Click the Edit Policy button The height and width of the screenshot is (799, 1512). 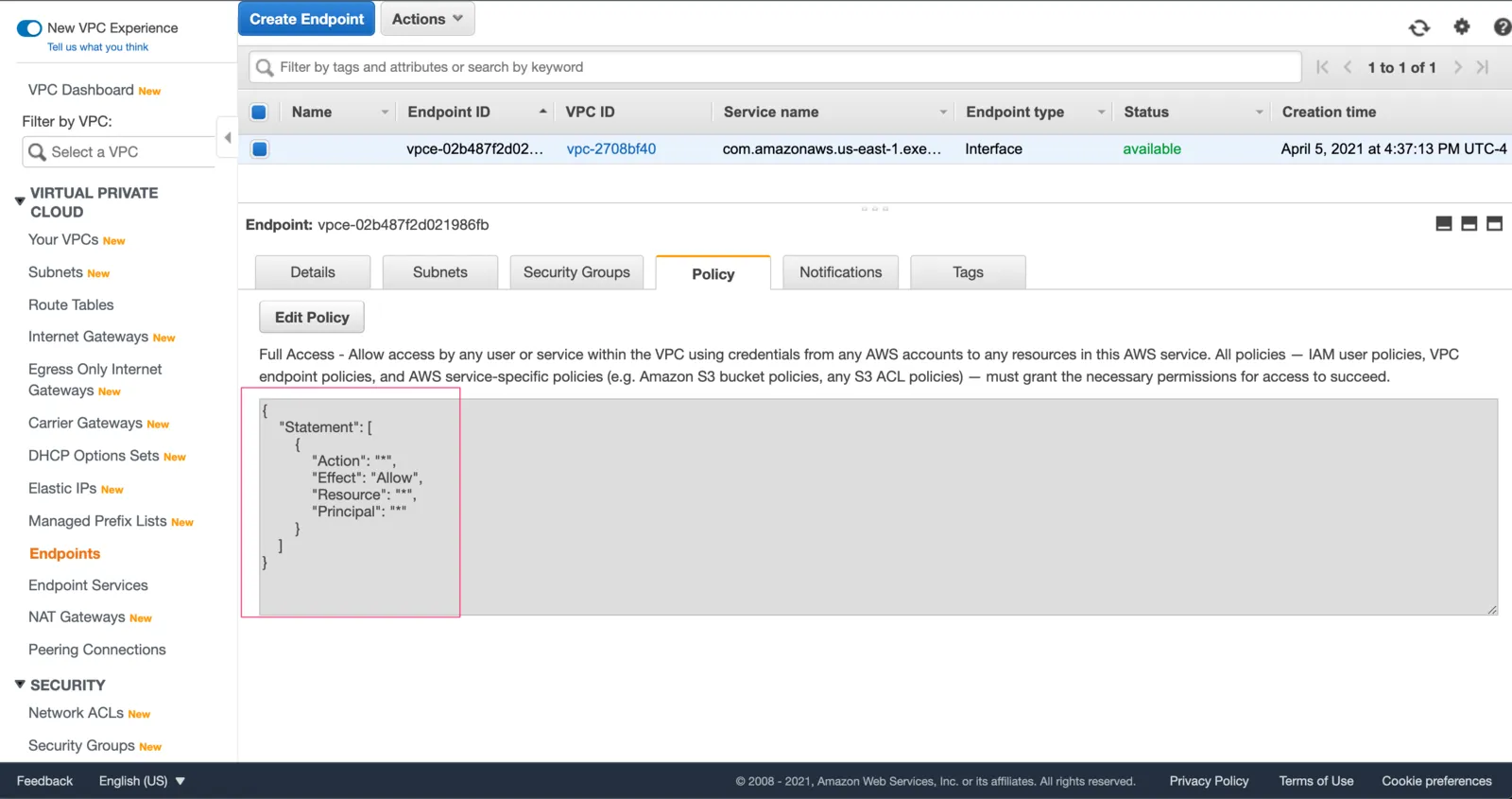[x=312, y=318]
